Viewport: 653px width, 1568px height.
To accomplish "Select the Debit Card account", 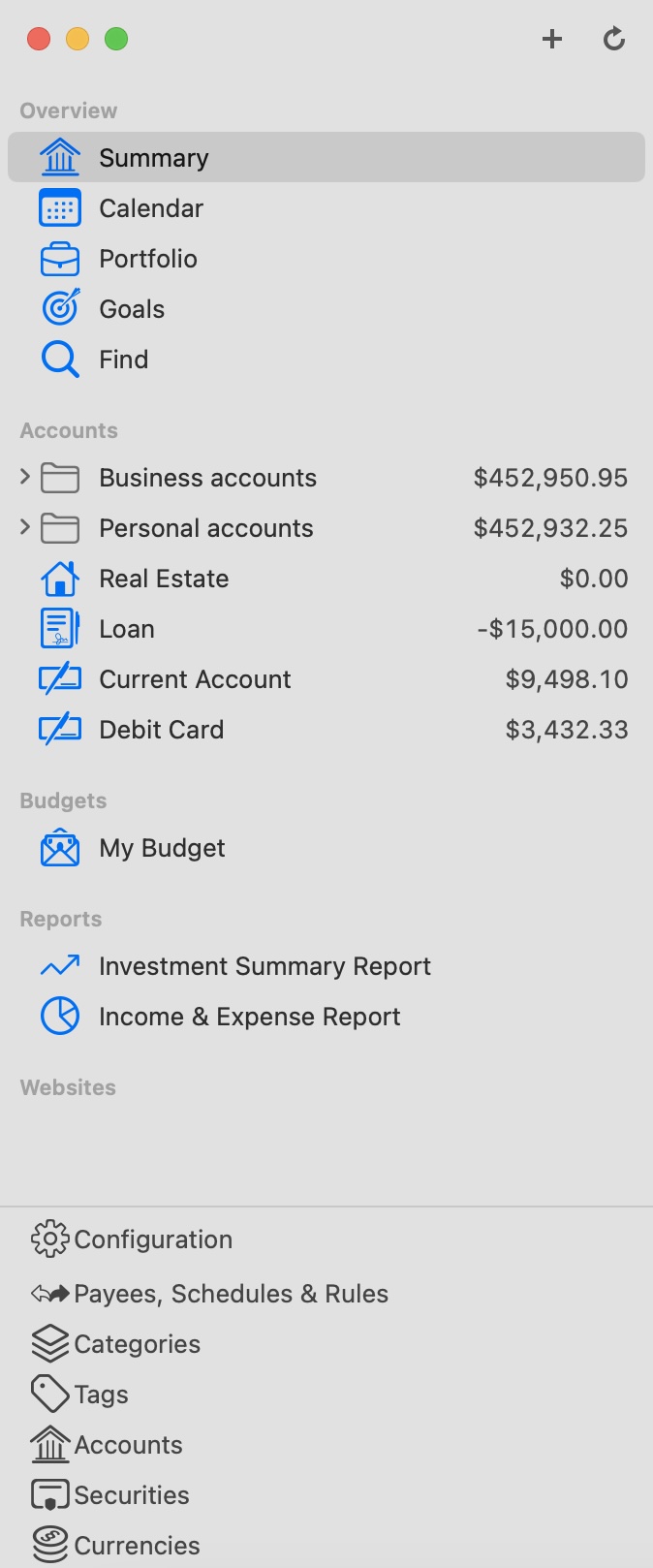I will point(161,730).
